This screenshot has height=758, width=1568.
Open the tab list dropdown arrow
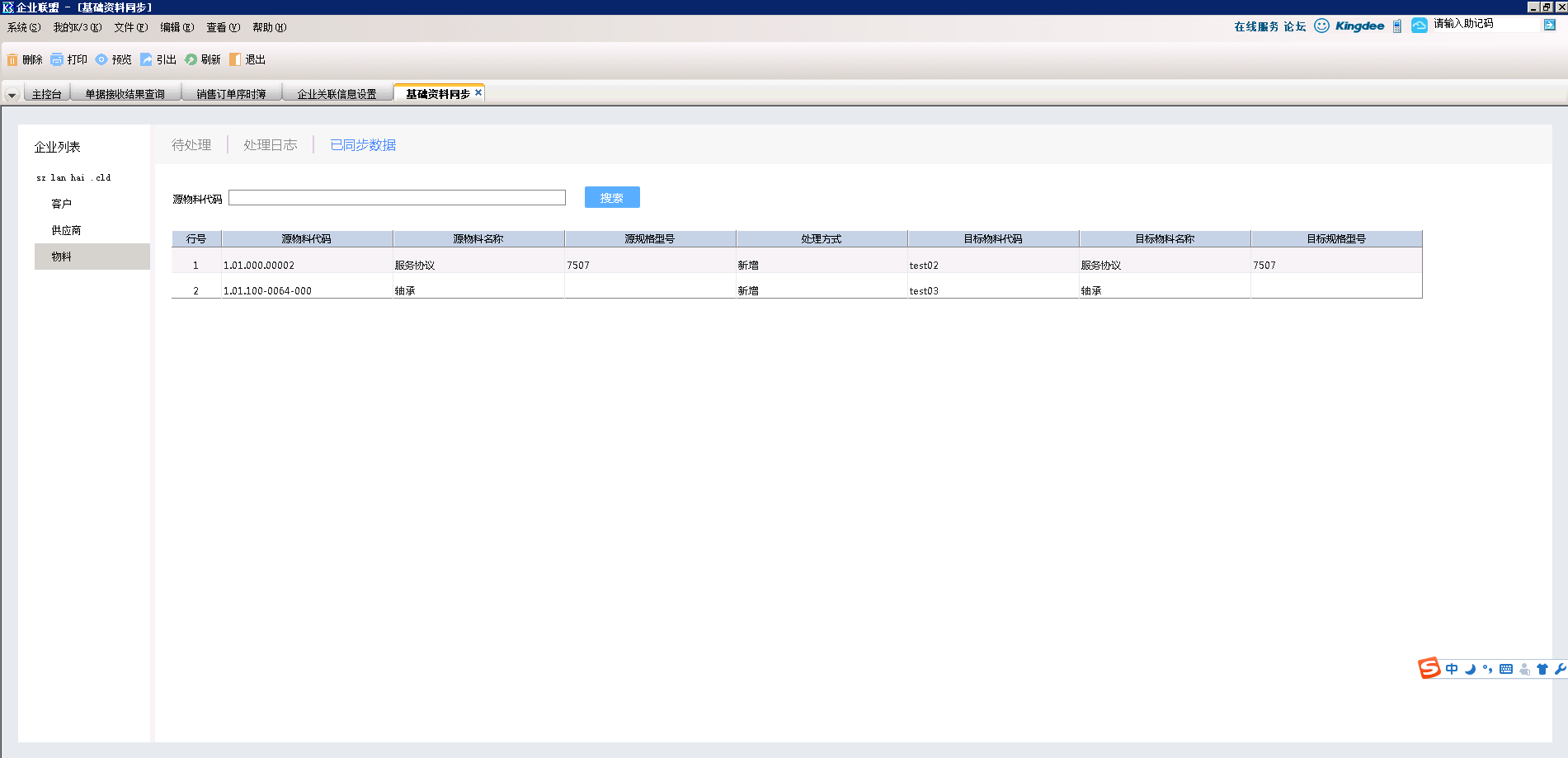[x=12, y=95]
